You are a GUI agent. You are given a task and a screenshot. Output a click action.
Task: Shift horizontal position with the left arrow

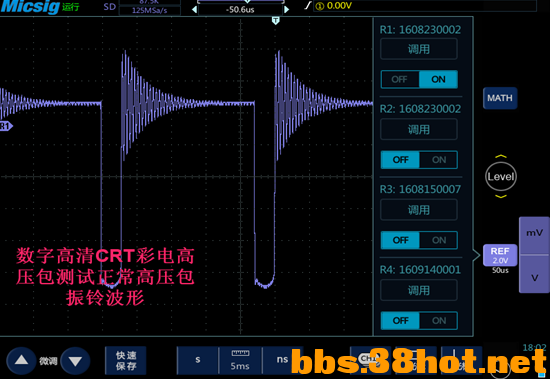[x=194, y=9]
